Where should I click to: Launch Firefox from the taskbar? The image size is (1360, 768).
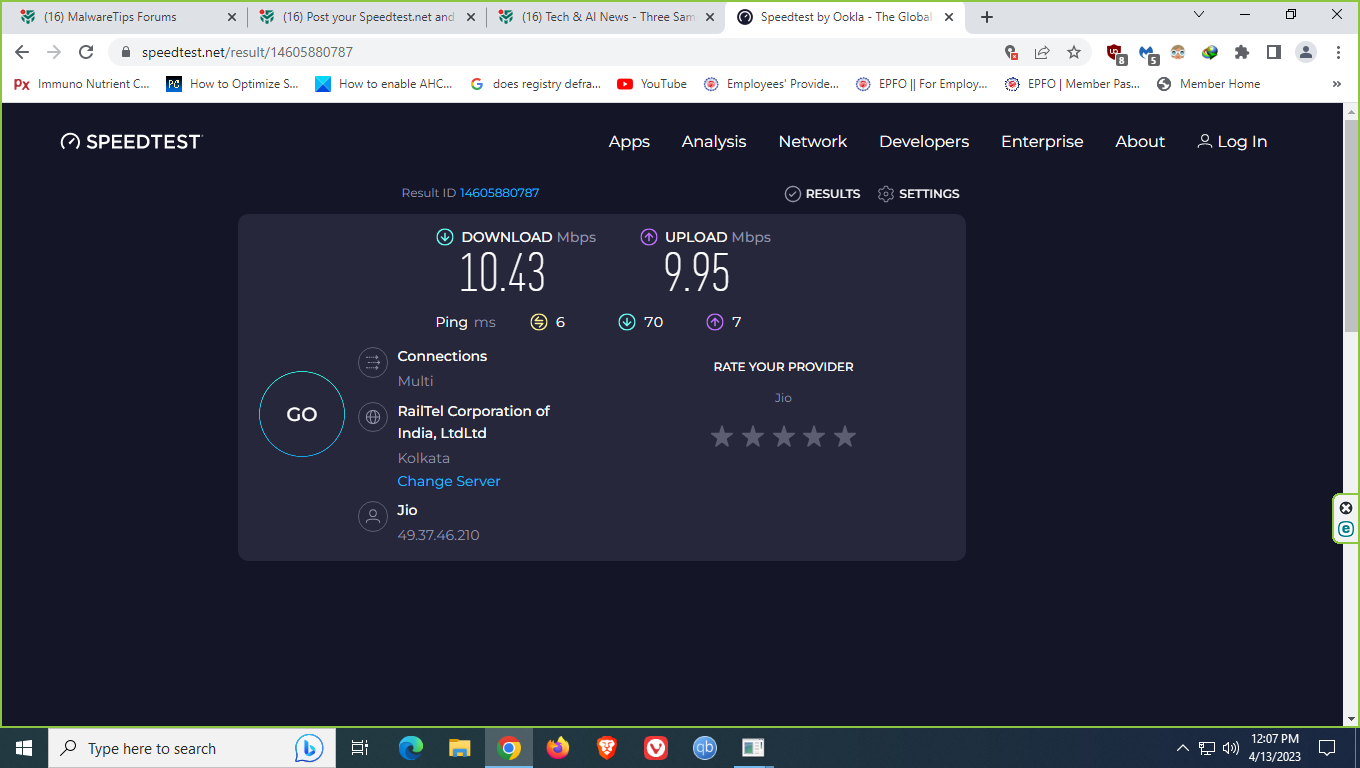558,748
